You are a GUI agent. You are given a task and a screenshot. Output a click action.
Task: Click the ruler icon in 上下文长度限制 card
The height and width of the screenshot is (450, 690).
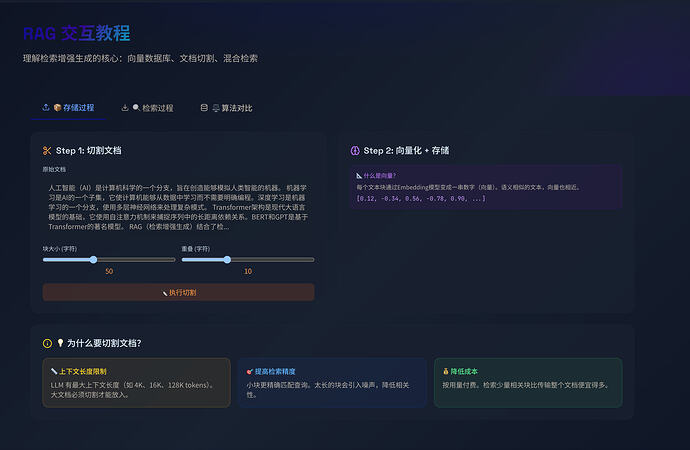click(x=54, y=371)
